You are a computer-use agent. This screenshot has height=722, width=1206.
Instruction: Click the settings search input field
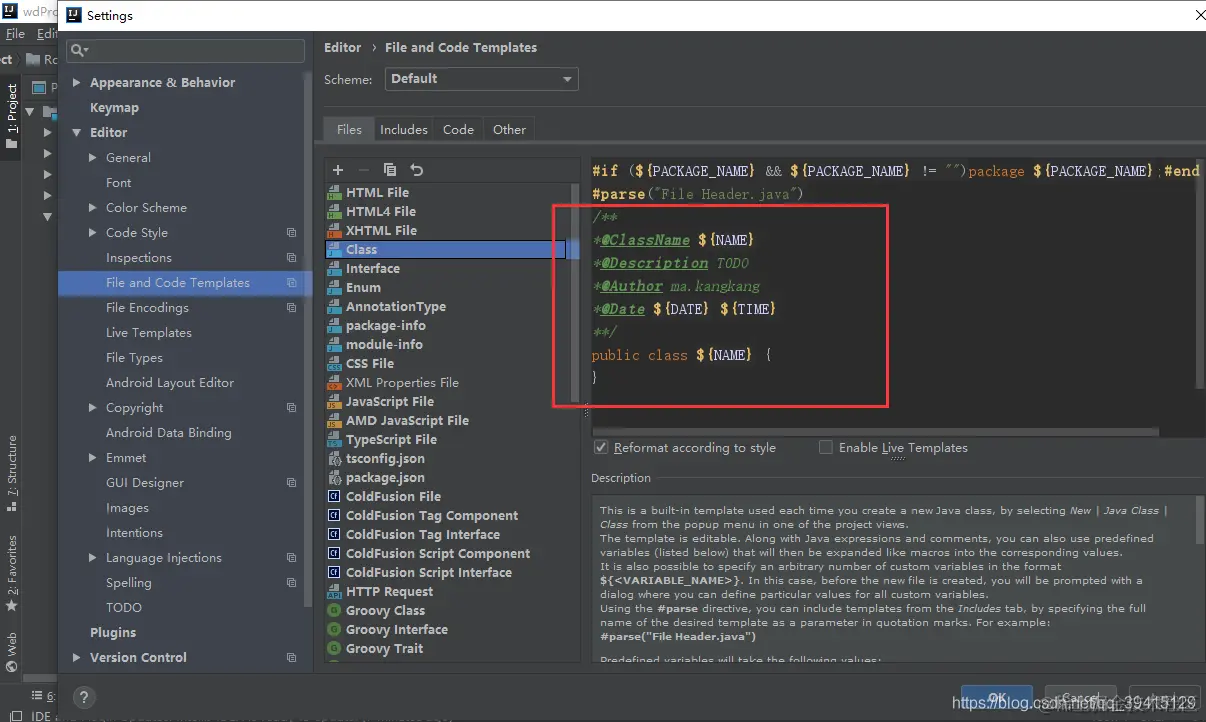point(185,50)
